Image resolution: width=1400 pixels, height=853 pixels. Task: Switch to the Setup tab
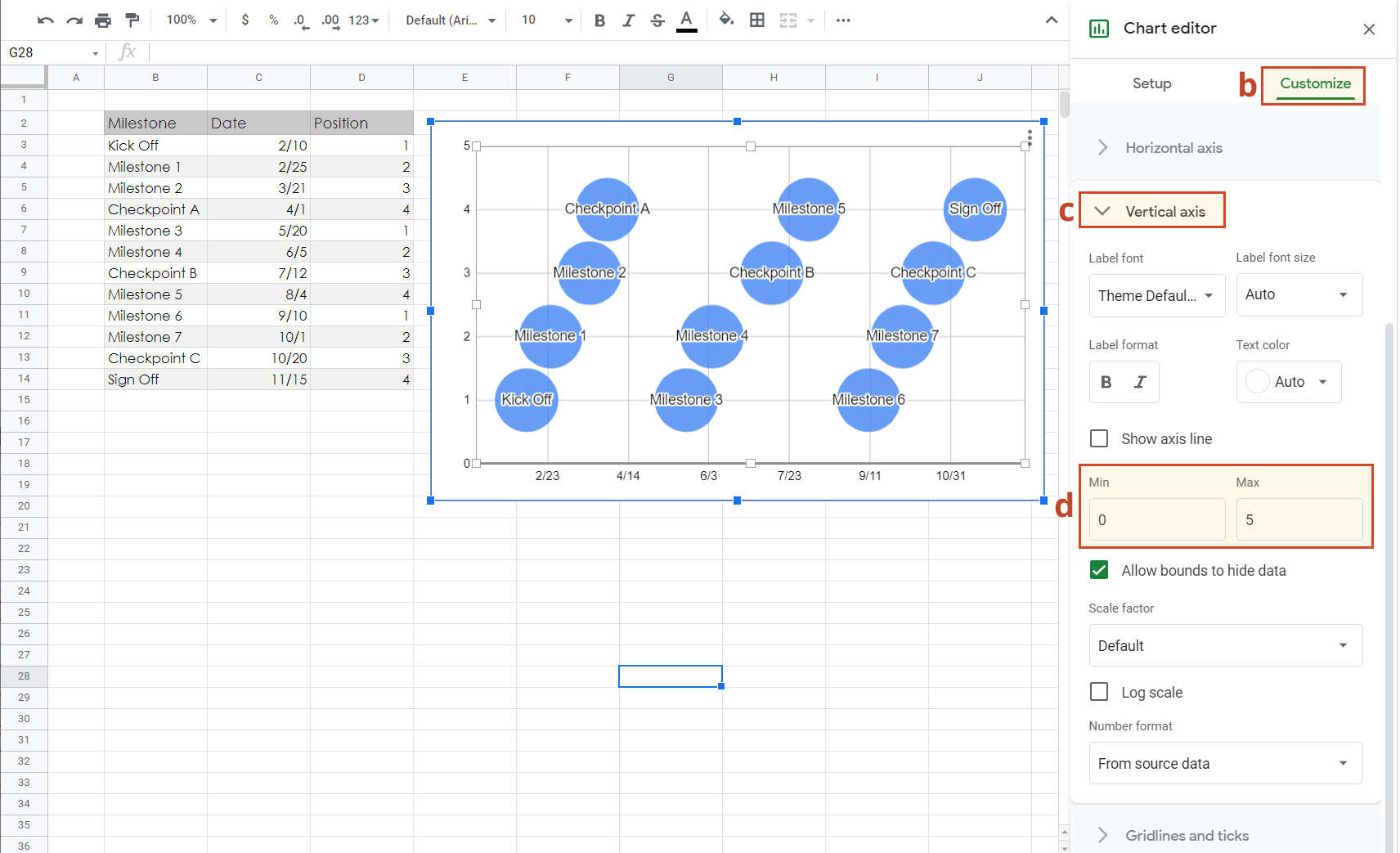point(1151,83)
